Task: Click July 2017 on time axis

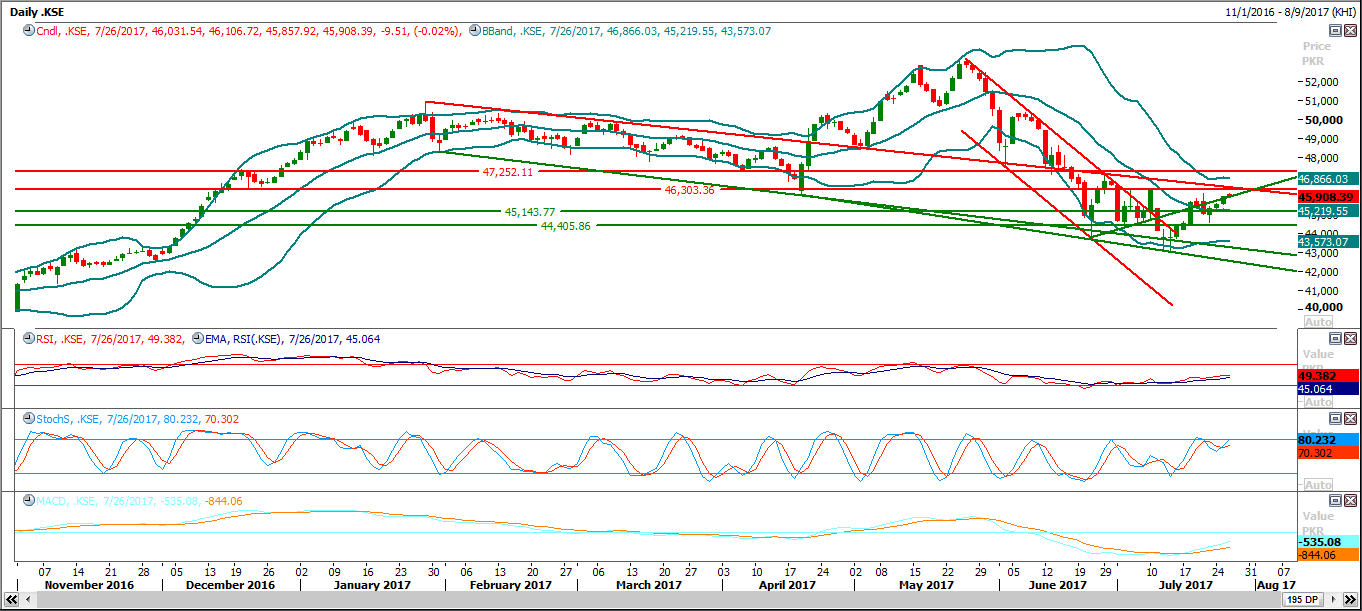Action: (1187, 584)
